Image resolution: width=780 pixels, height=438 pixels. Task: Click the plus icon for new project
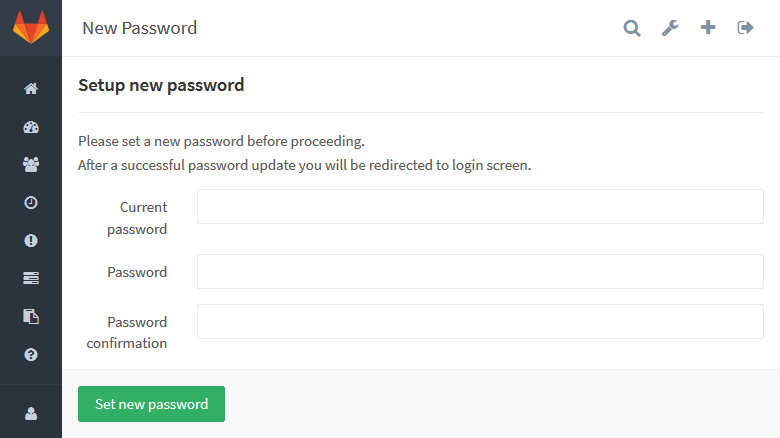(708, 28)
